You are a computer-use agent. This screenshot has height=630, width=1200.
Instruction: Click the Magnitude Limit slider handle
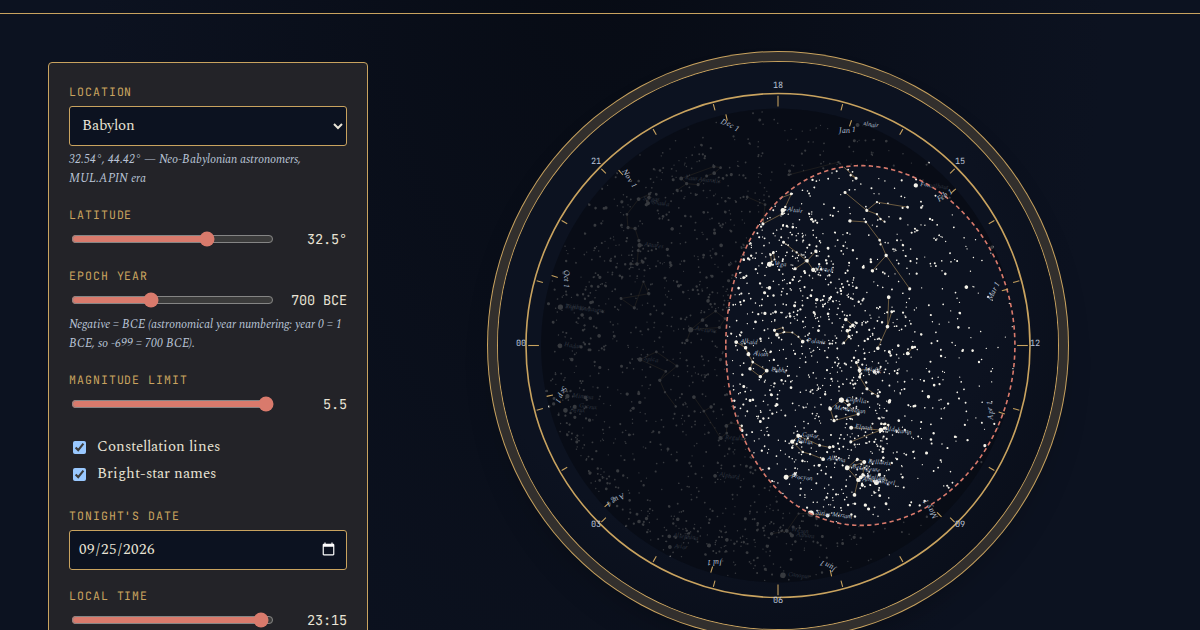(266, 404)
